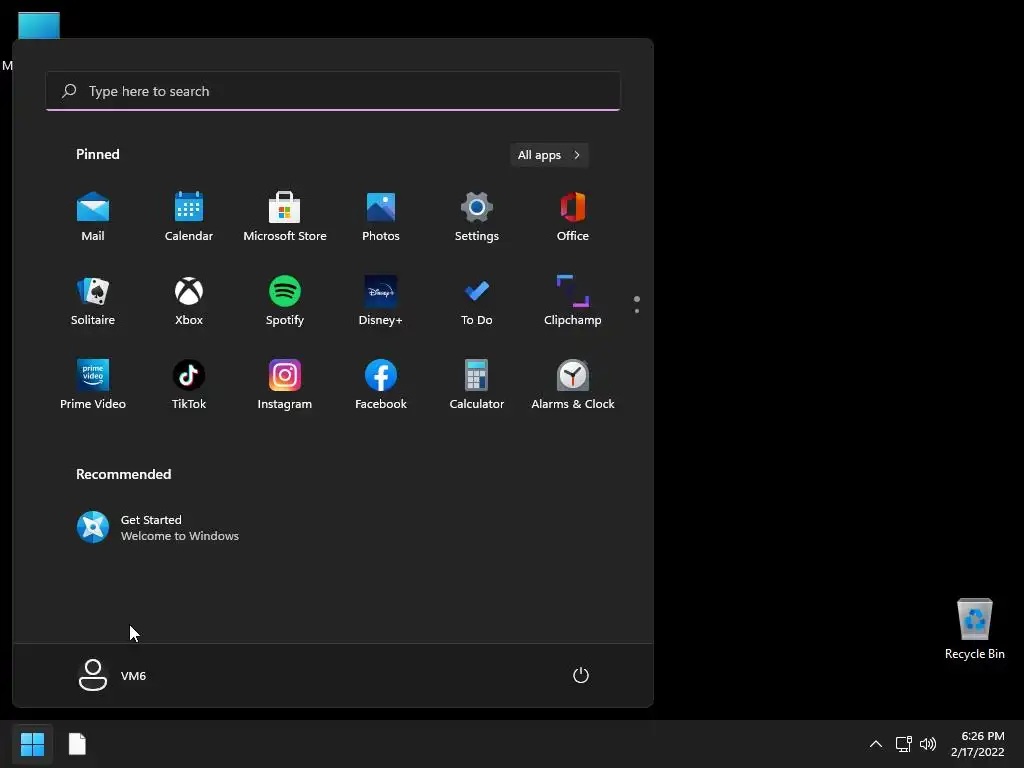1024x768 pixels.
Task: Click the network icon in system tray
Action: point(904,744)
